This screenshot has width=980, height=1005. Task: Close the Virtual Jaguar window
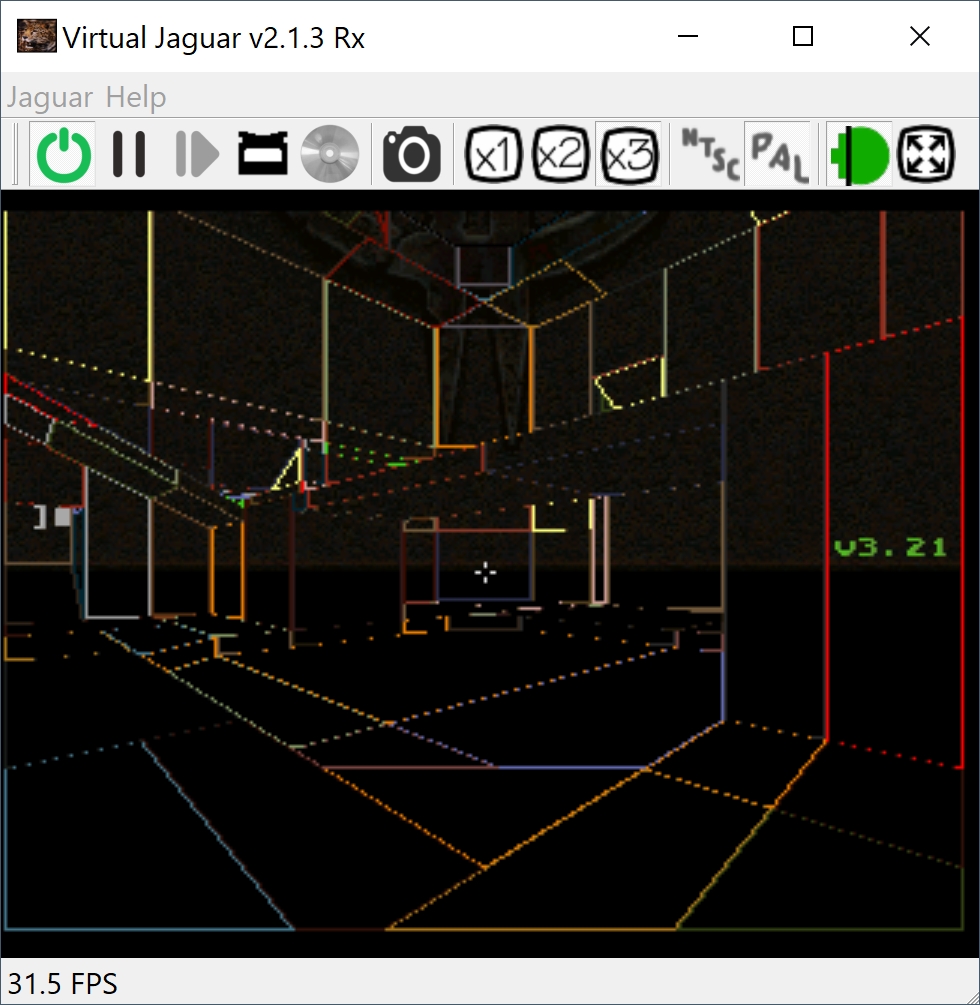point(919,37)
